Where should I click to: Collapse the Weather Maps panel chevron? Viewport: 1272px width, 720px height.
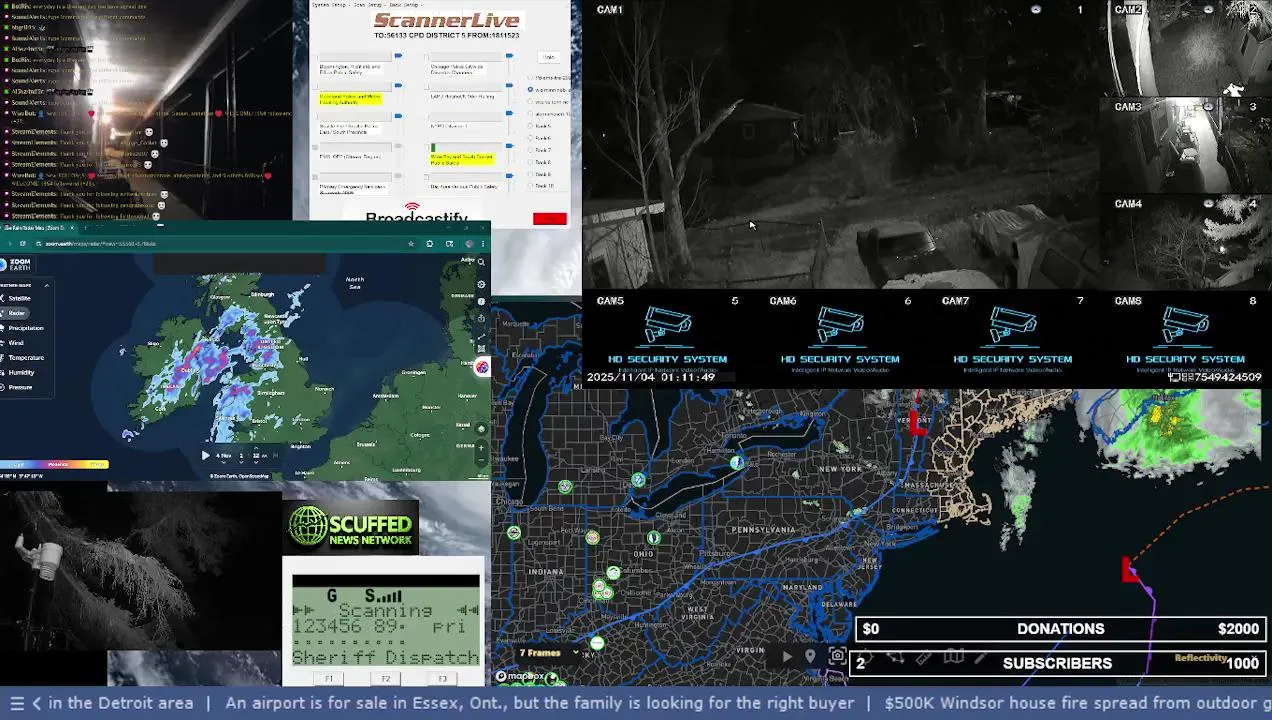[46, 285]
